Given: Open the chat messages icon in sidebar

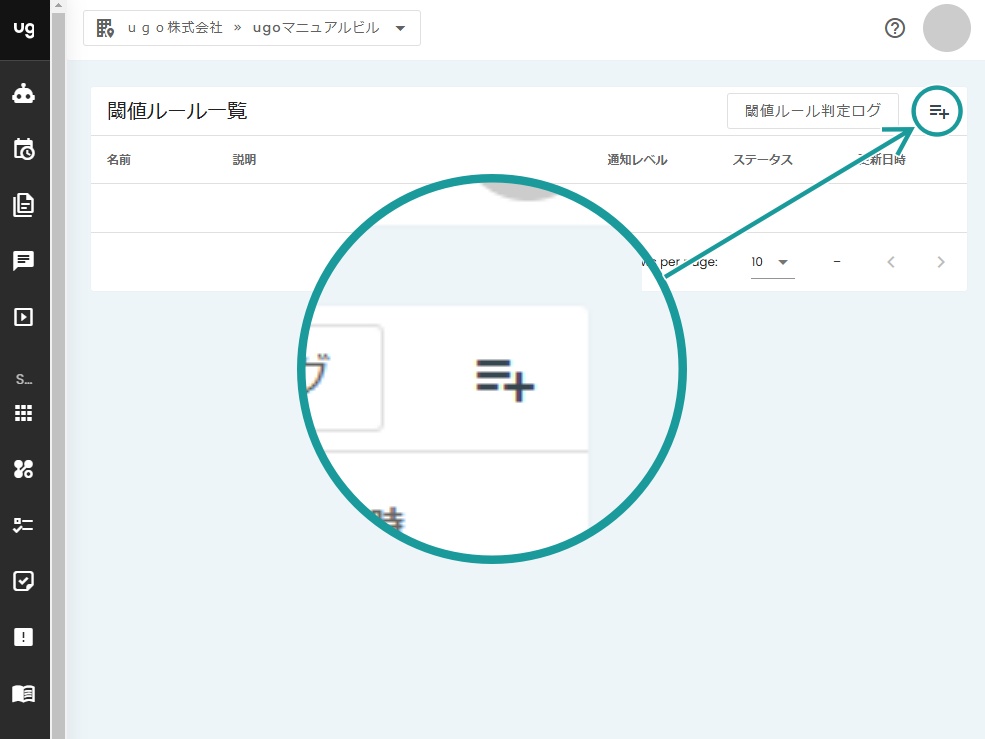Looking at the screenshot, I should [x=24, y=262].
